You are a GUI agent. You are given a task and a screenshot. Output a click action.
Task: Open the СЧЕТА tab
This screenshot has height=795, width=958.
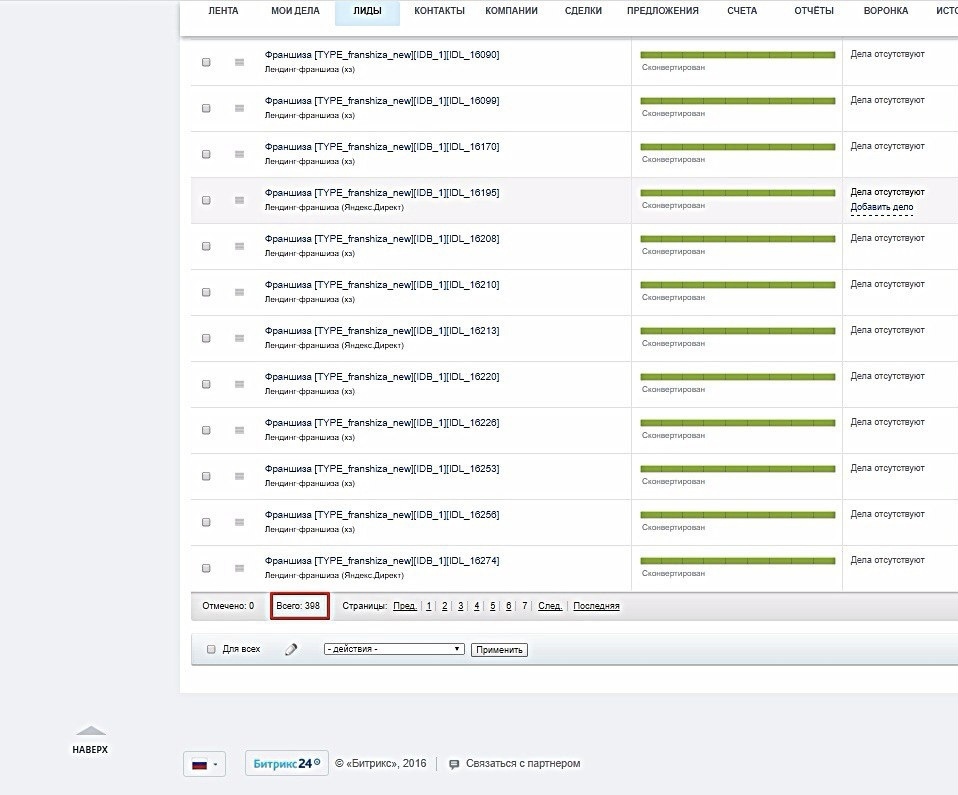click(x=742, y=10)
